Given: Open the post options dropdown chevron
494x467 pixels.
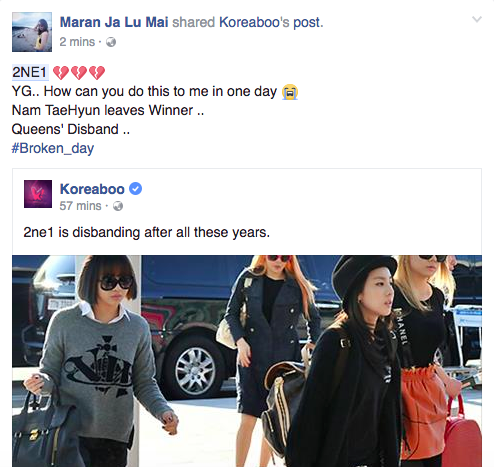Looking at the screenshot, I should click(477, 19).
